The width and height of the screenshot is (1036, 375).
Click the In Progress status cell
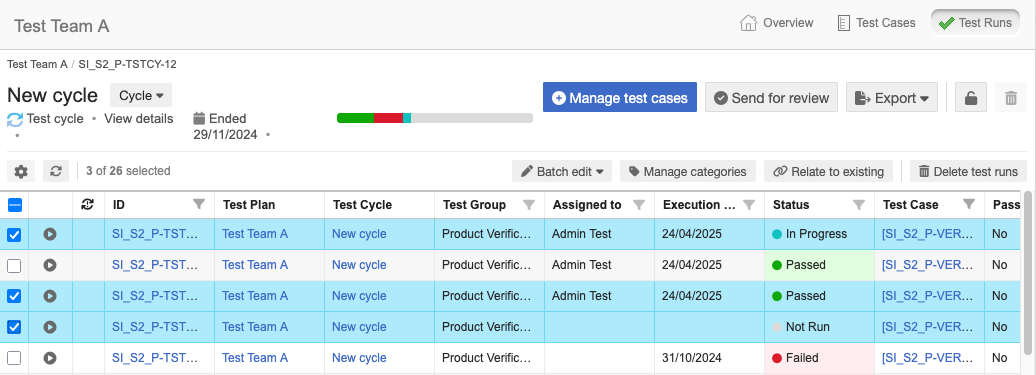[x=819, y=234]
